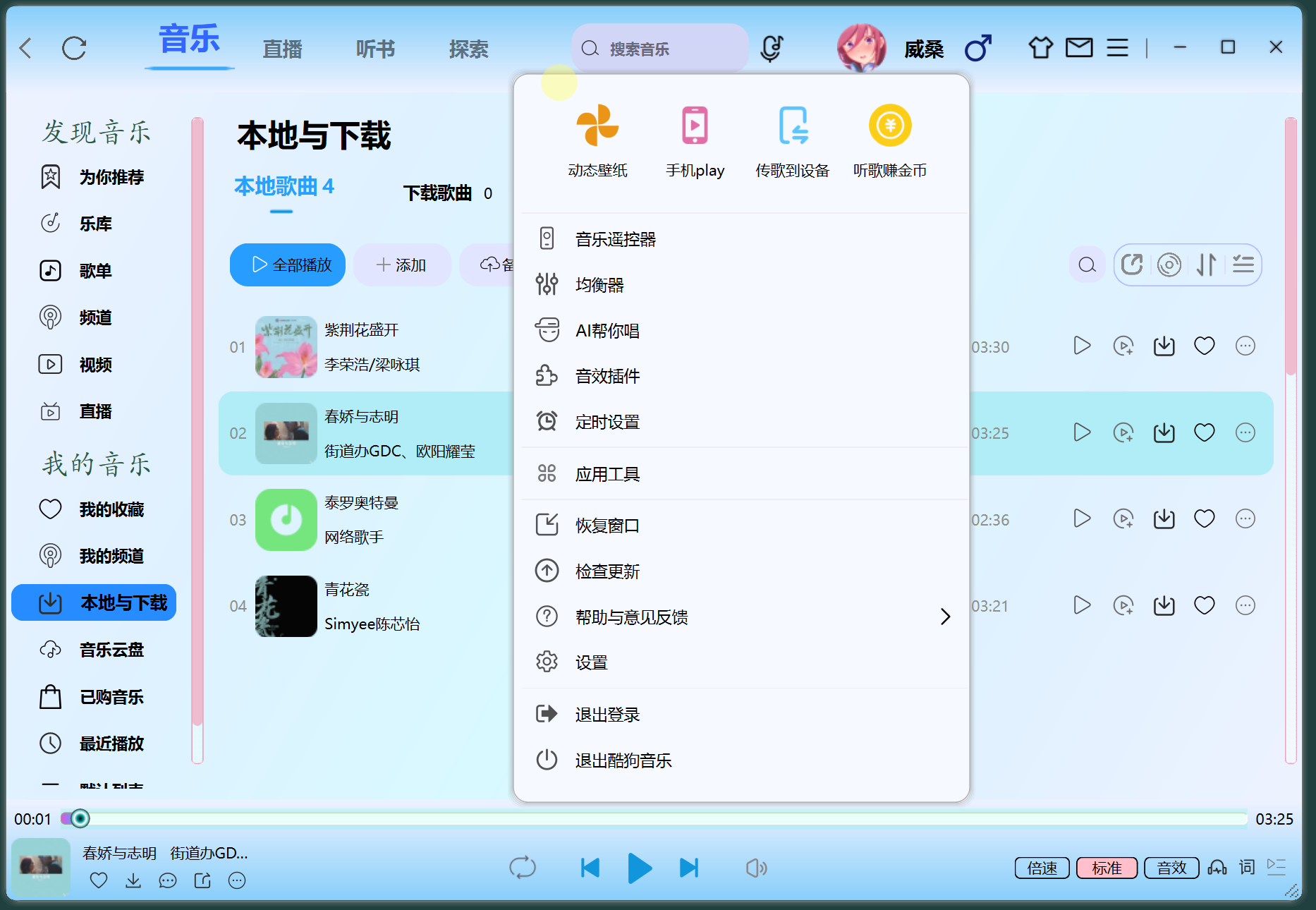Image resolution: width=1316 pixels, height=910 pixels.
Task: Click the song list search magnifier icon
Action: point(1087,265)
